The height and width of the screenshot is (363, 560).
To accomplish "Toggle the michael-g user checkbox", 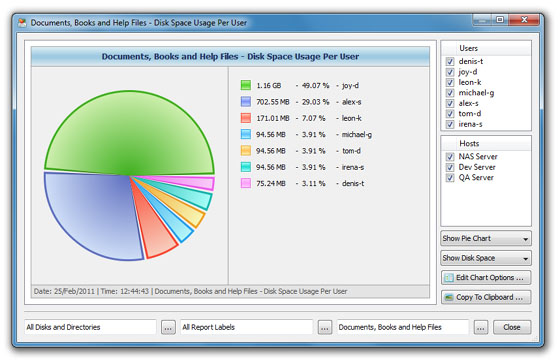I will [450, 93].
